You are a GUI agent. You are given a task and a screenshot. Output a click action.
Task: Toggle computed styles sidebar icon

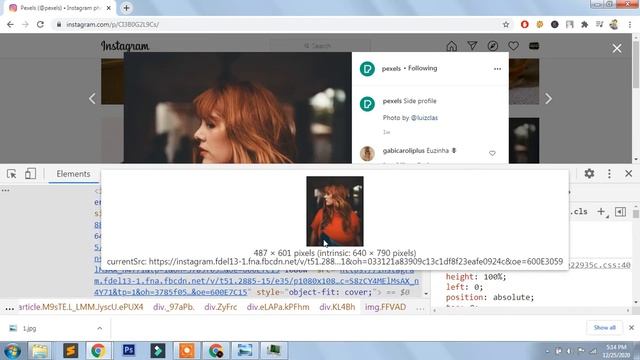(620, 211)
